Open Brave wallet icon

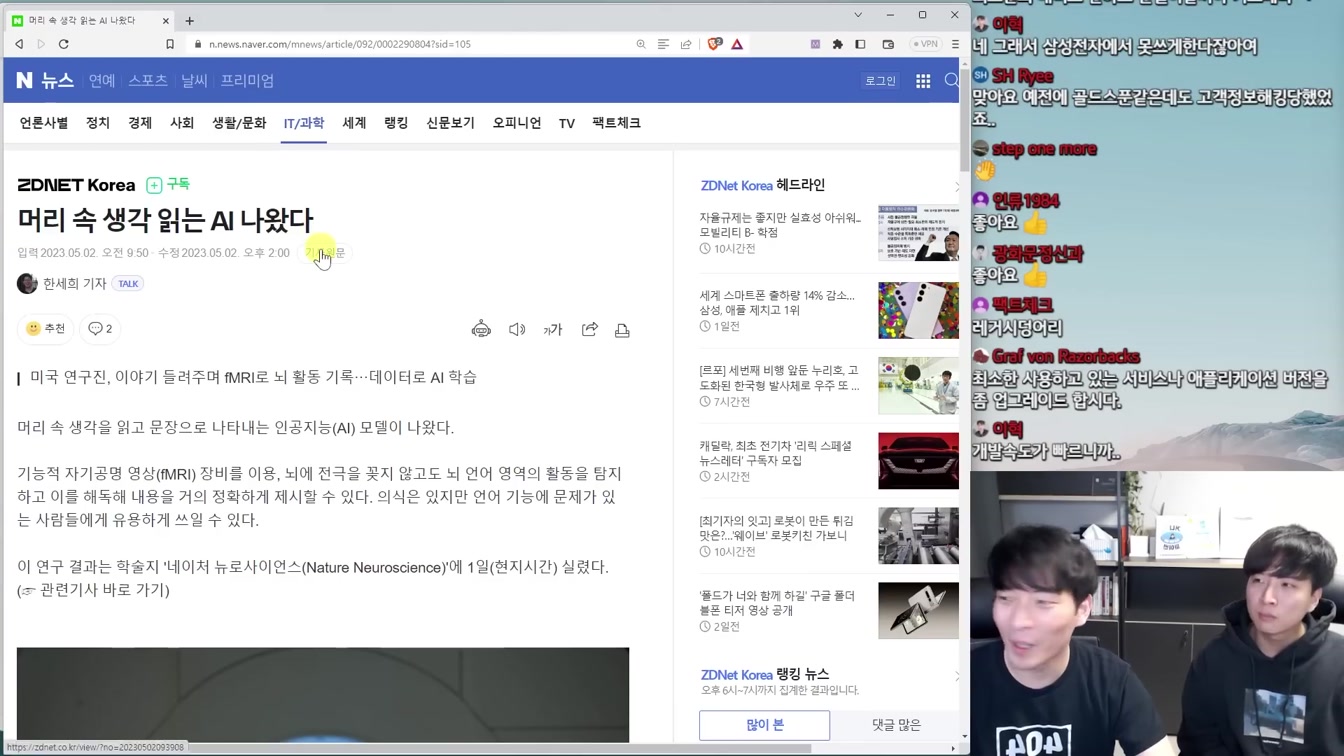click(x=888, y=44)
